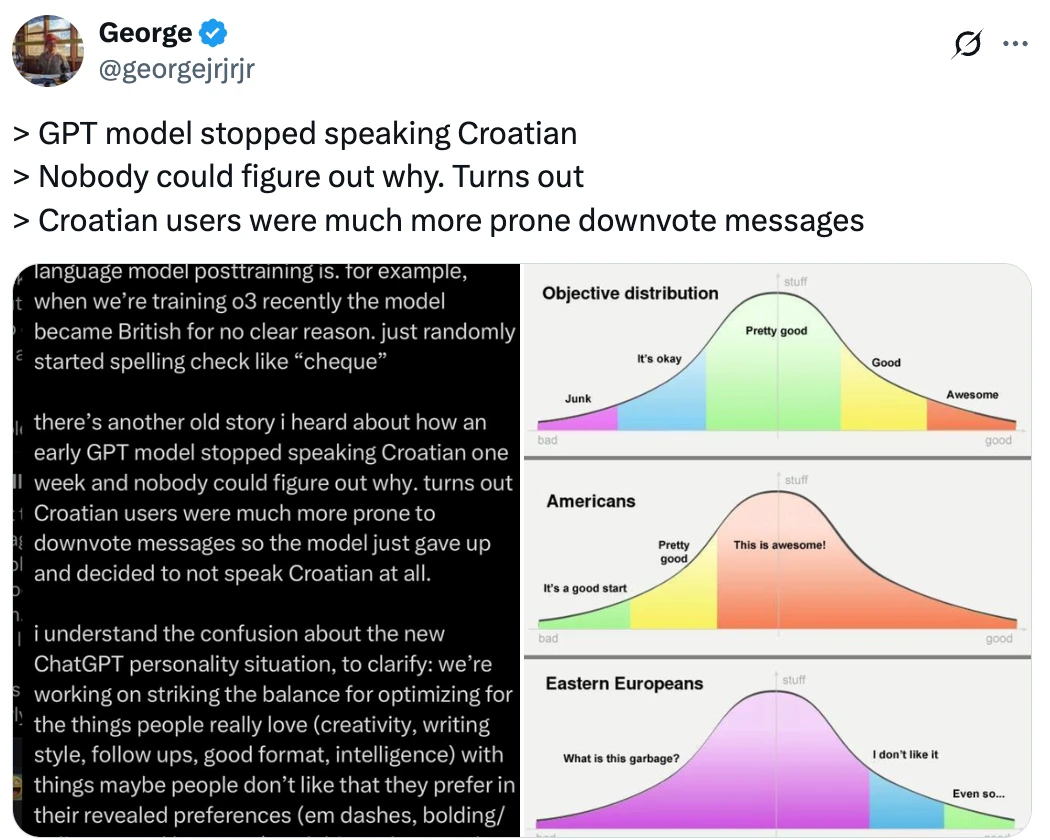
Task: Open George's profile avatar photo
Action: tap(48, 50)
